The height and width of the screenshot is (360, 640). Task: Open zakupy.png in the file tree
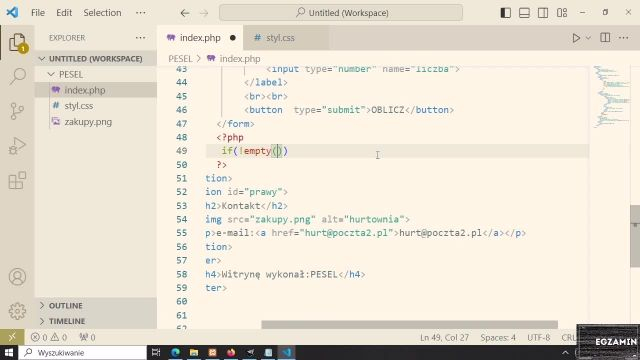click(x=96, y=122)
